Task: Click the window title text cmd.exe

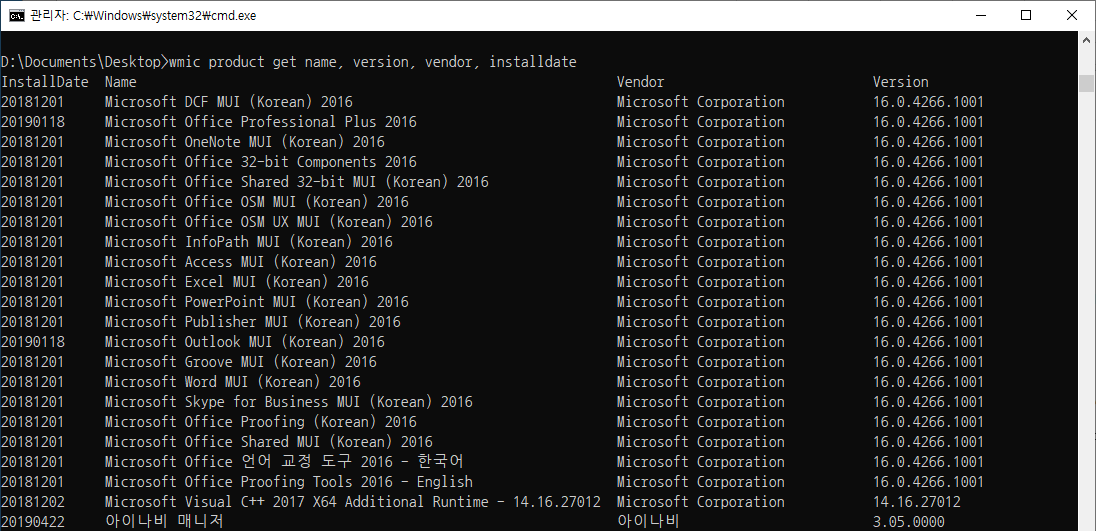Action: [x=143, y=15]
